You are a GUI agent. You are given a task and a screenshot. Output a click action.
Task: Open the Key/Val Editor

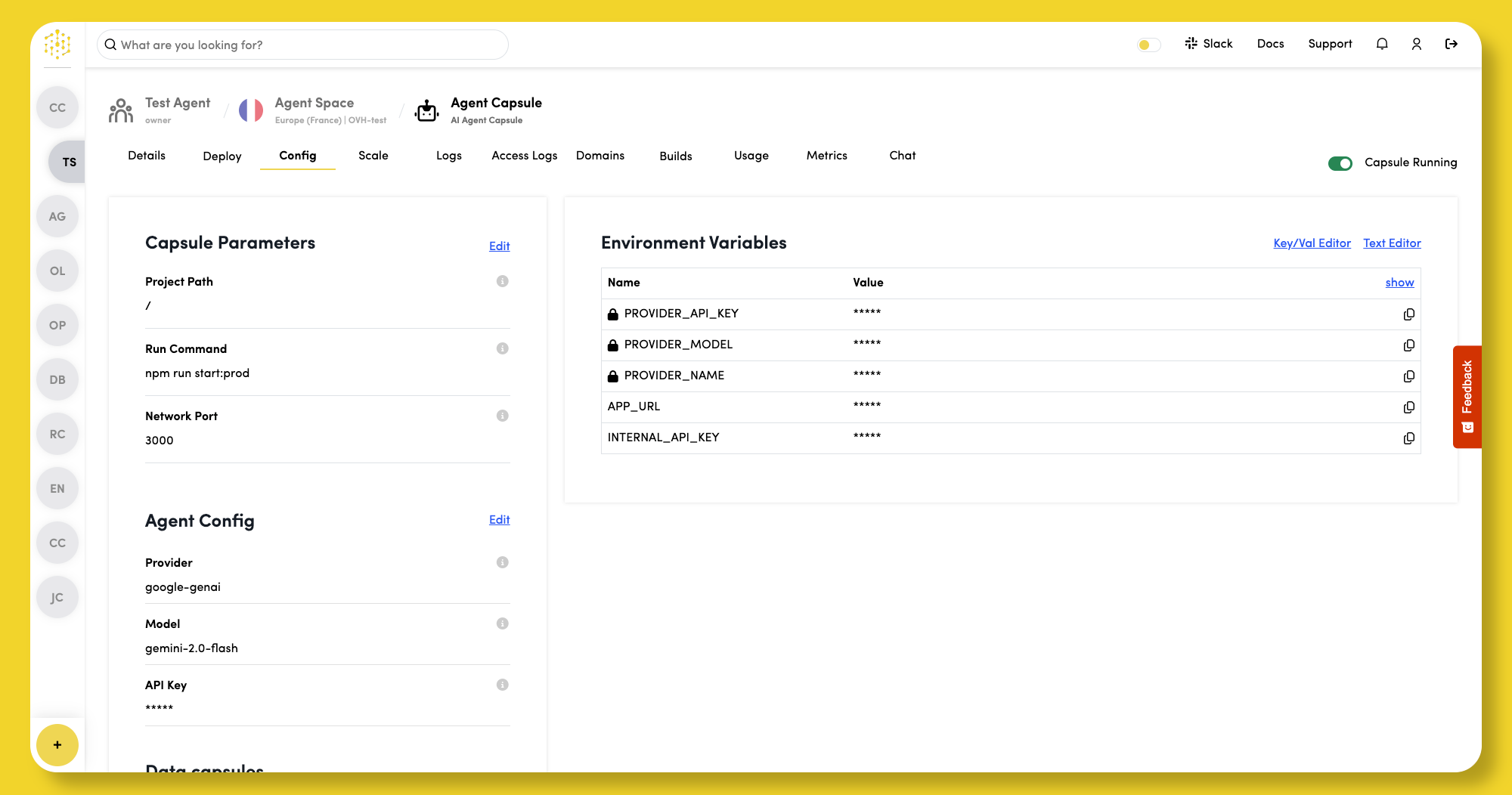click(1311, 243)
